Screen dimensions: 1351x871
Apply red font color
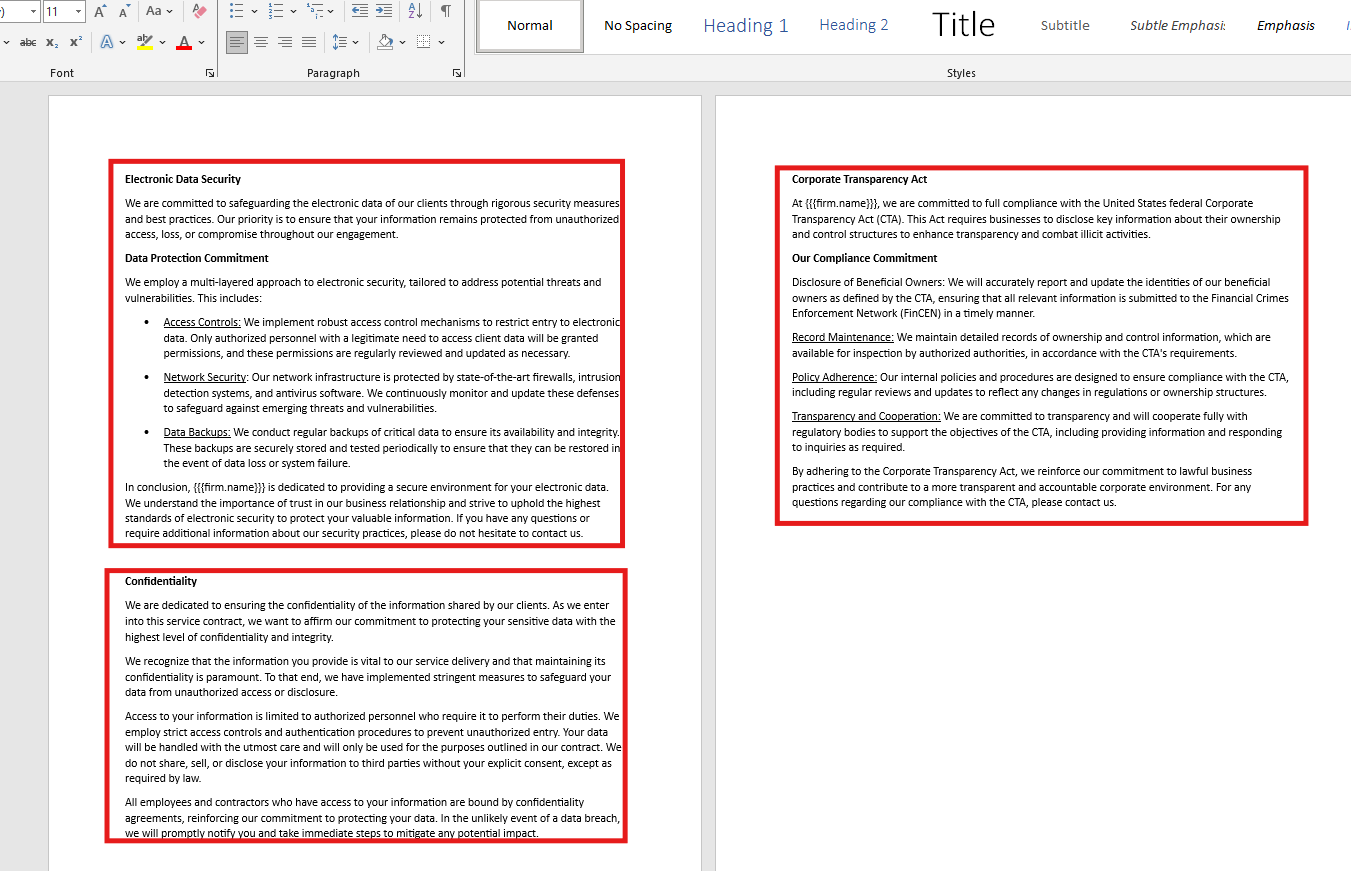[x=184, y=42]
